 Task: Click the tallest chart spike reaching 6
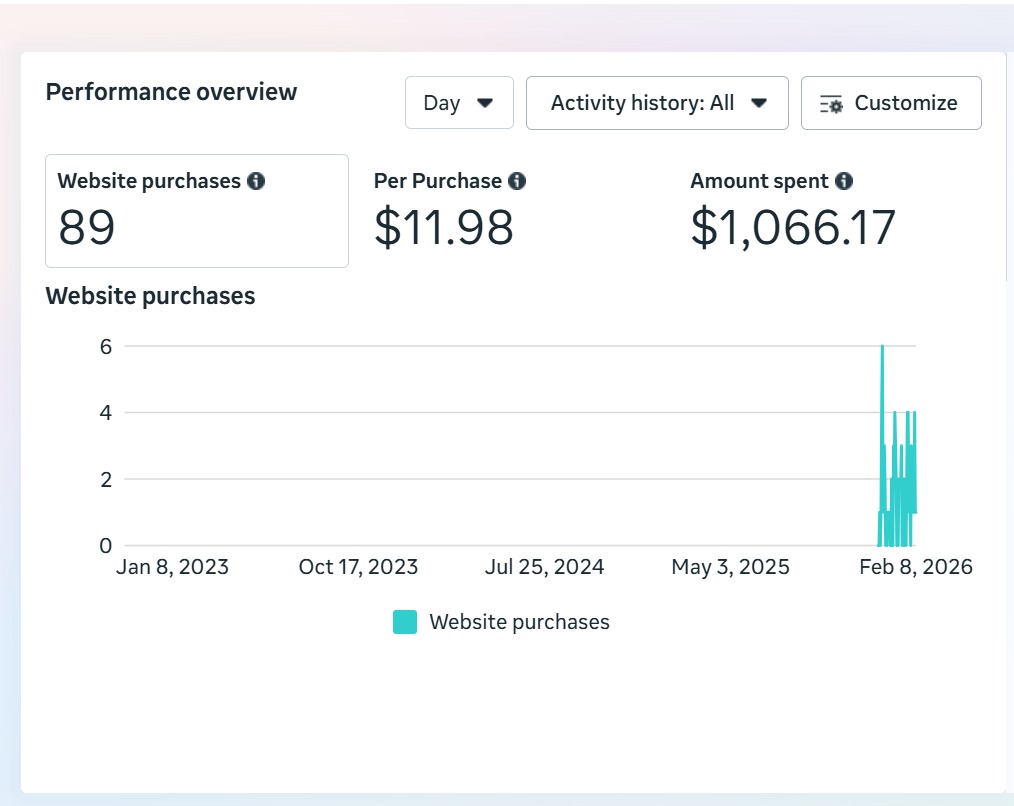click(x=882, y=349)
